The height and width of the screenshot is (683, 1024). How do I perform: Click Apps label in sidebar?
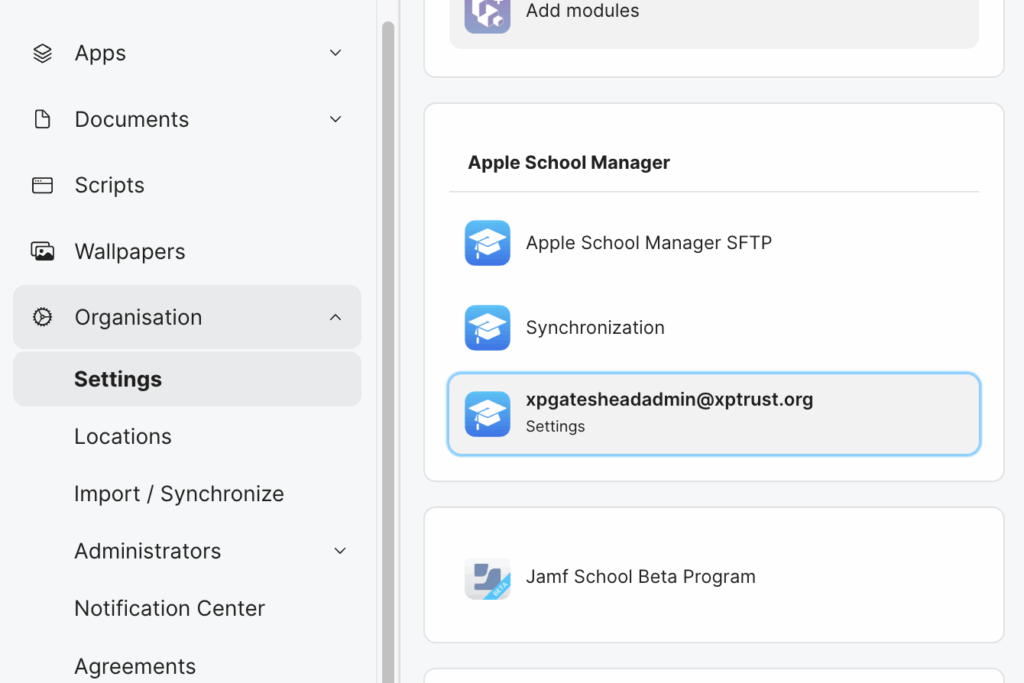[100, 53]
